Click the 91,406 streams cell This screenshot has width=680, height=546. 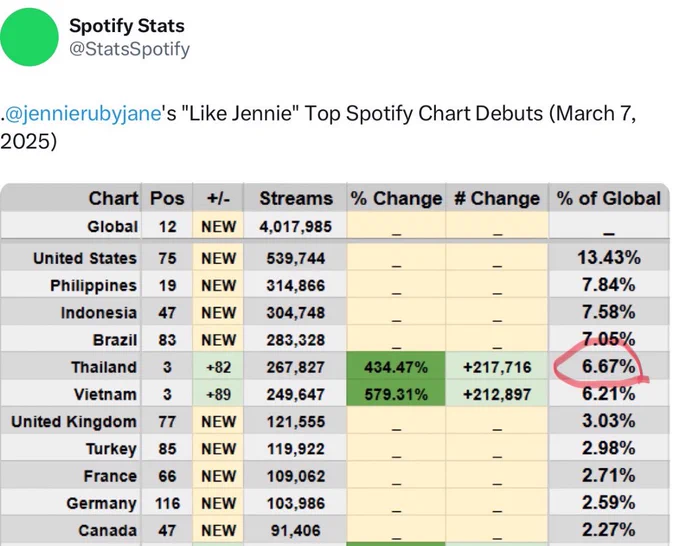(295, 531)
